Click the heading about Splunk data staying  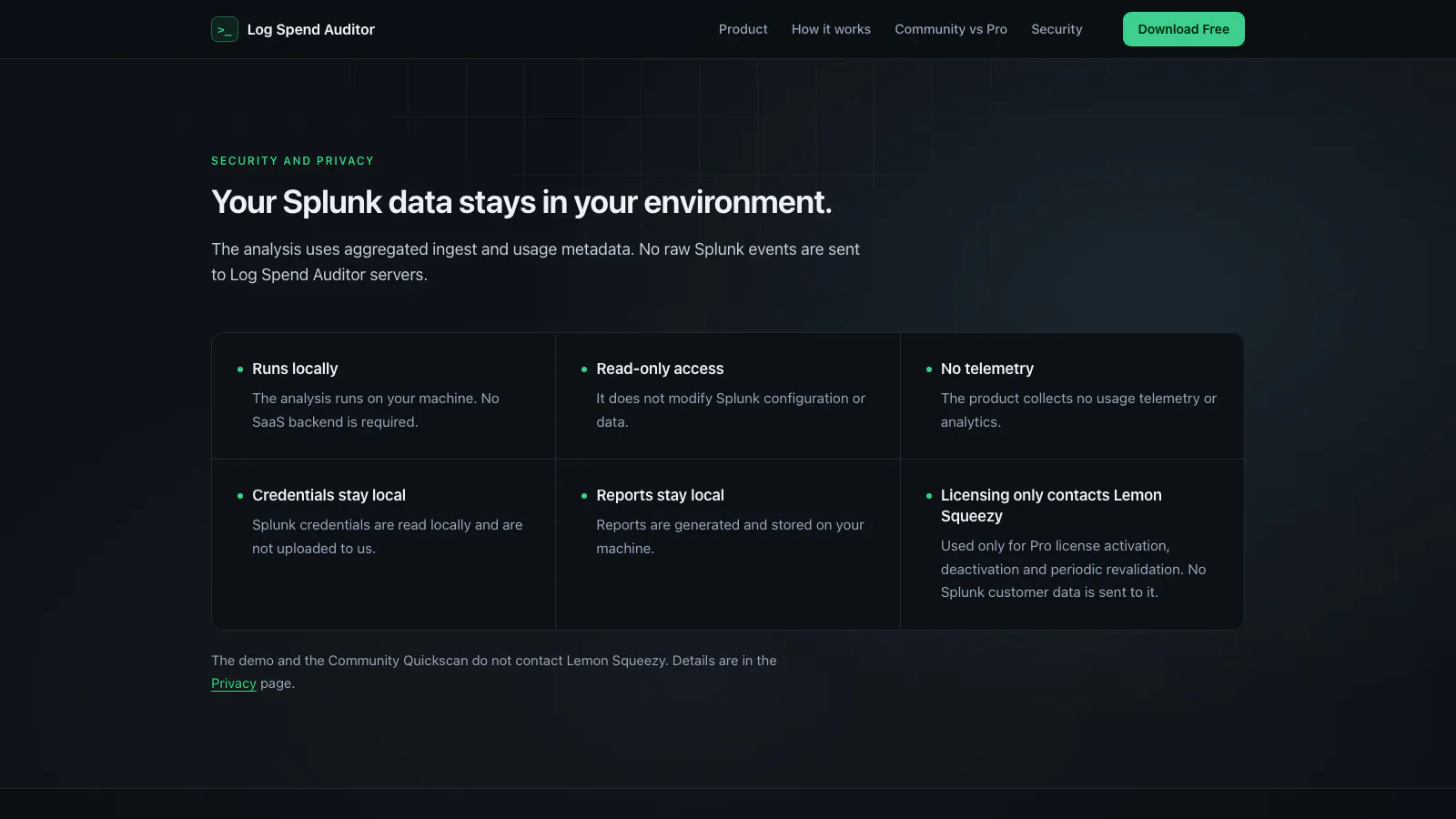click(521, 202)
